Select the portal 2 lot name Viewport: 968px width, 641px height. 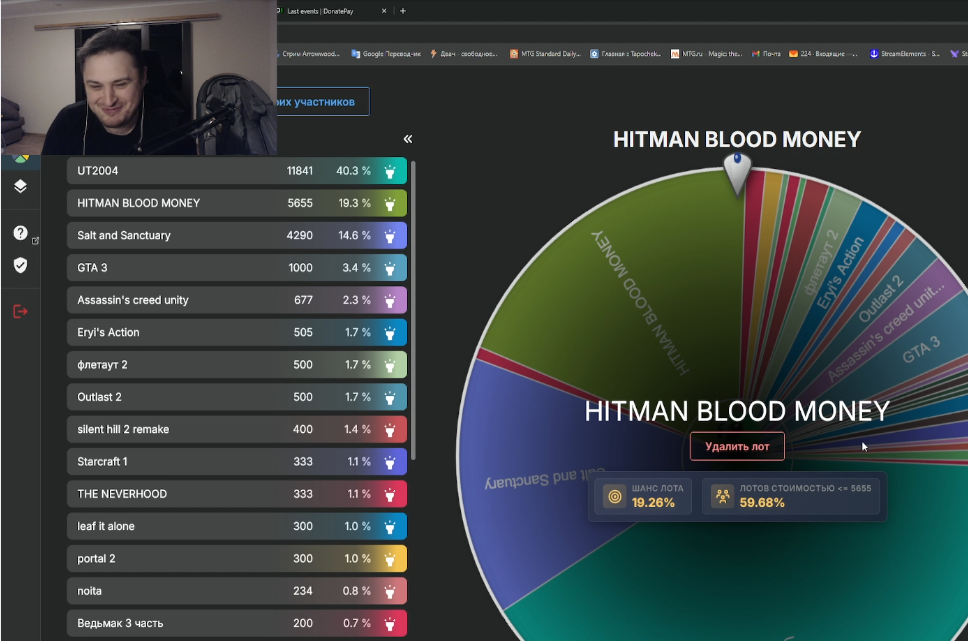(x=96, y=559)
